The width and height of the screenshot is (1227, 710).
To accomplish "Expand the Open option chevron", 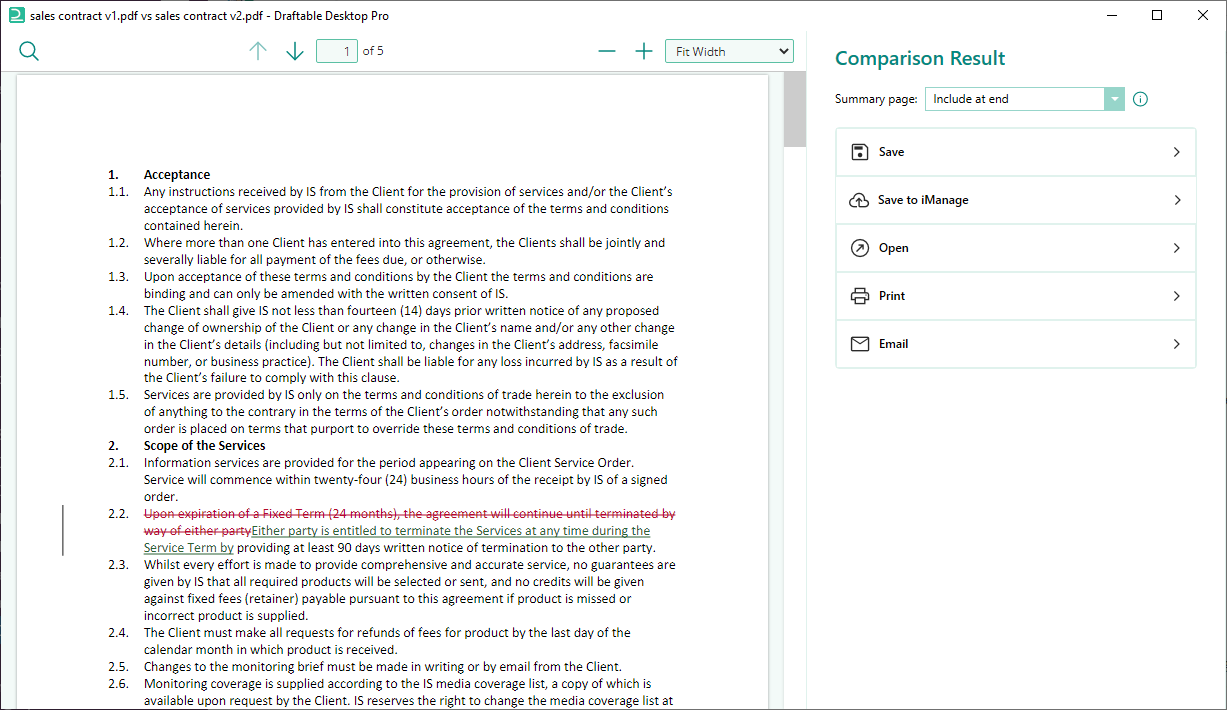I will pos(1176,248).
